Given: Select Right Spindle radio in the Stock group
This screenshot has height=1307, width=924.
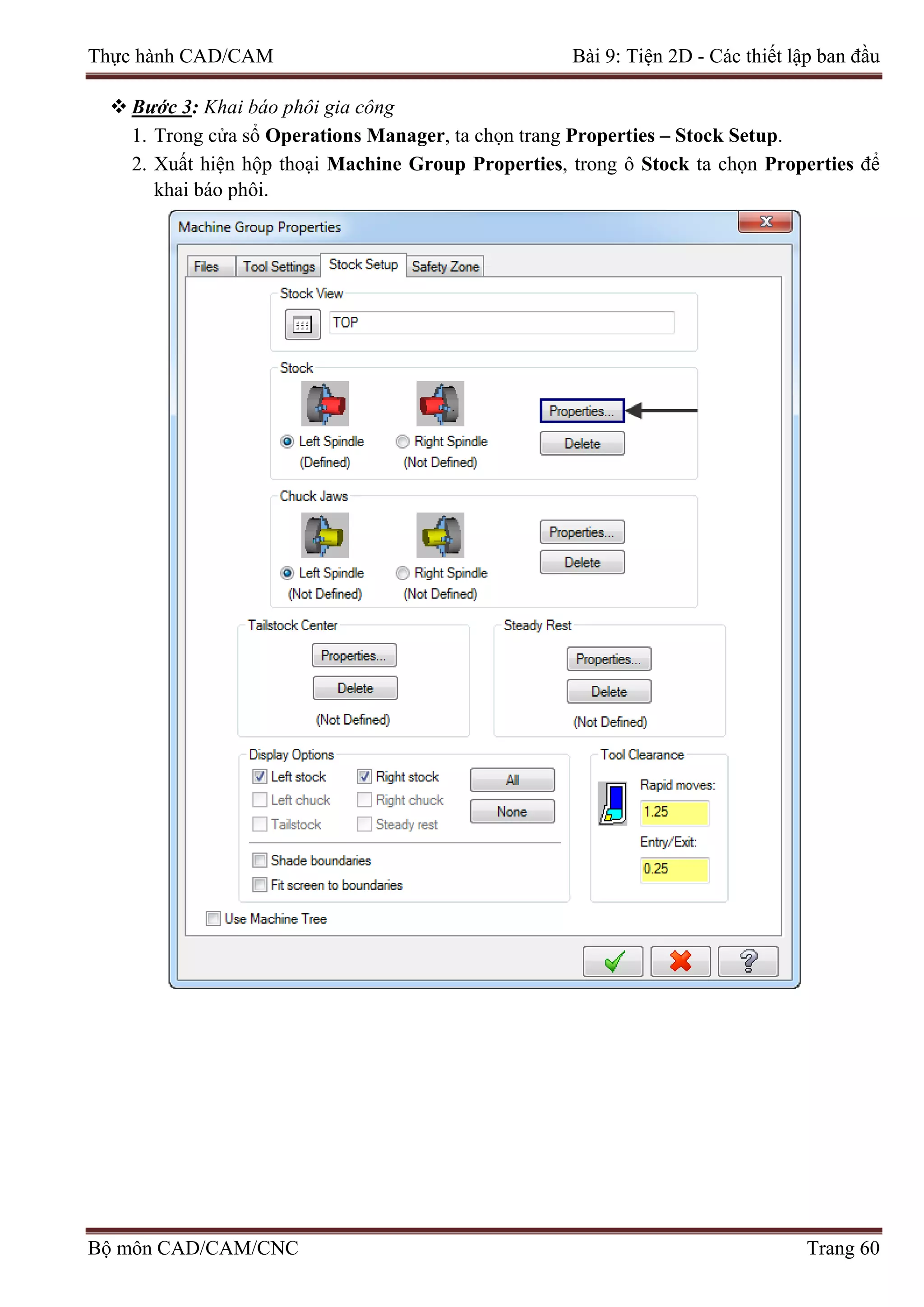Looking at the screenshot, I should click(402, 441).
